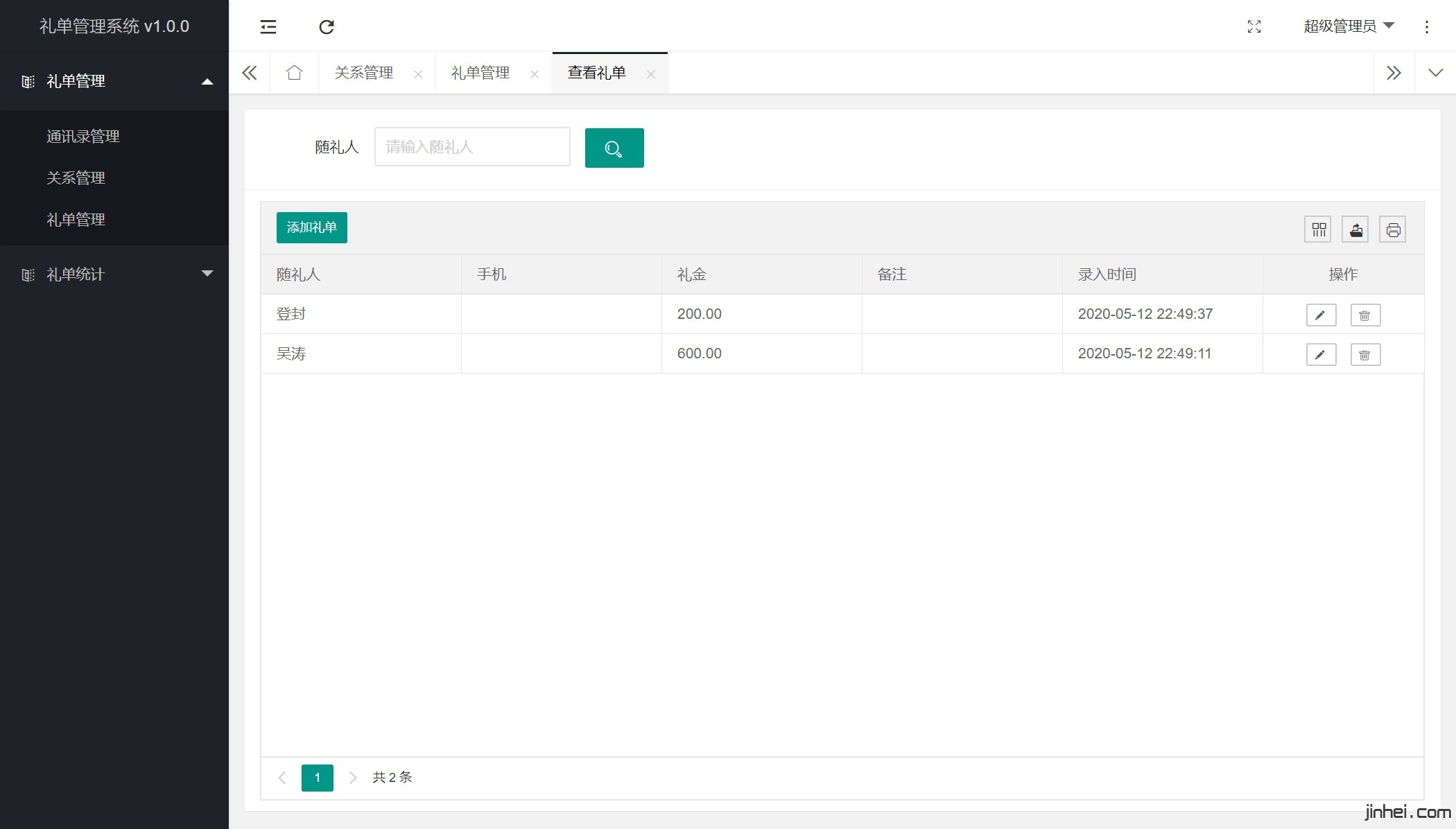Delete the 登封 row with trash icon

1365,315
